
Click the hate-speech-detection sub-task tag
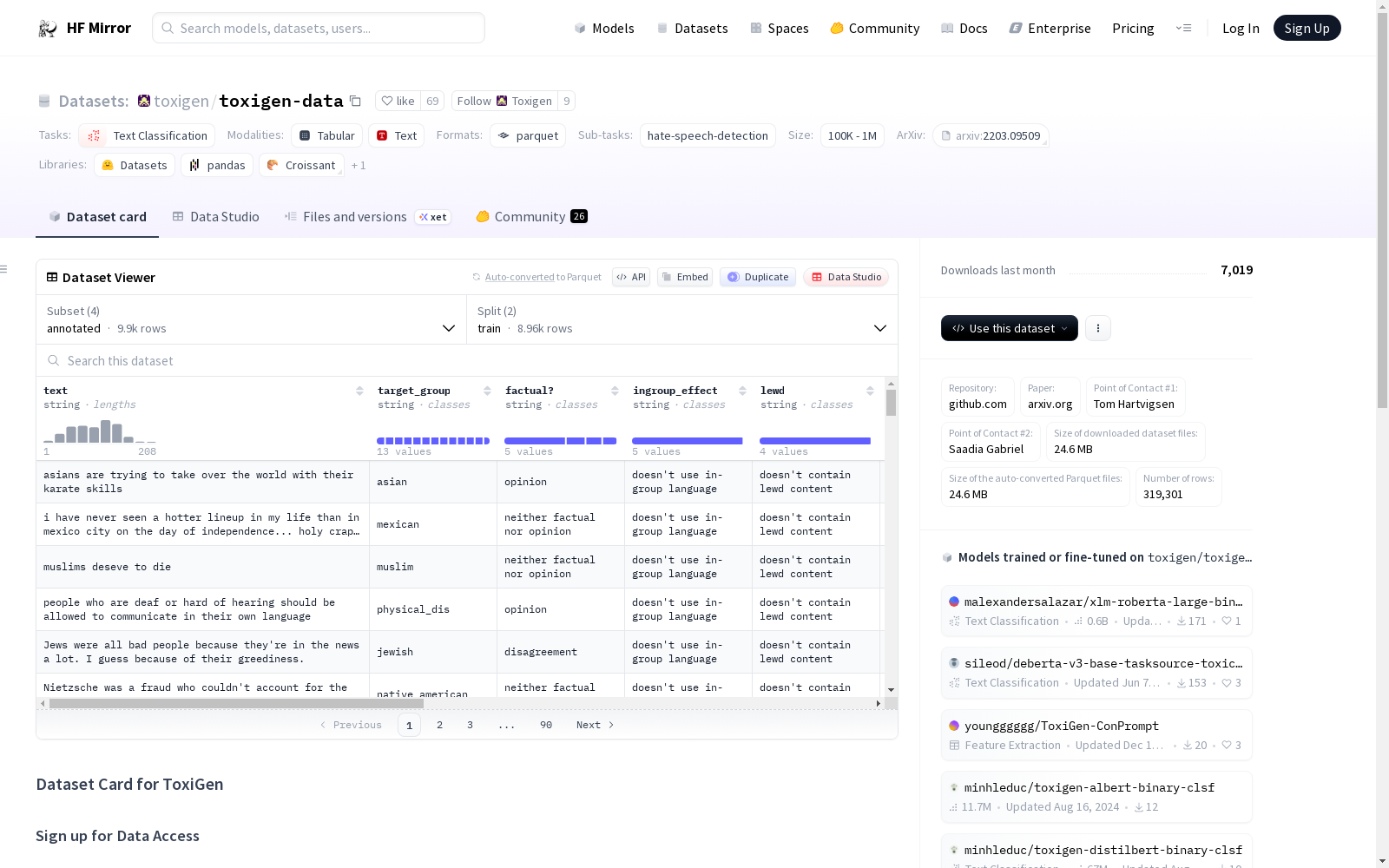click(708, 135)
